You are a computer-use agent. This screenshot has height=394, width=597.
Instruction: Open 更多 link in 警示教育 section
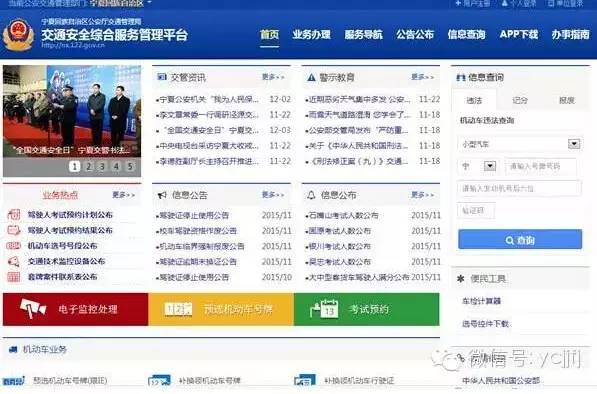[423, 77]
